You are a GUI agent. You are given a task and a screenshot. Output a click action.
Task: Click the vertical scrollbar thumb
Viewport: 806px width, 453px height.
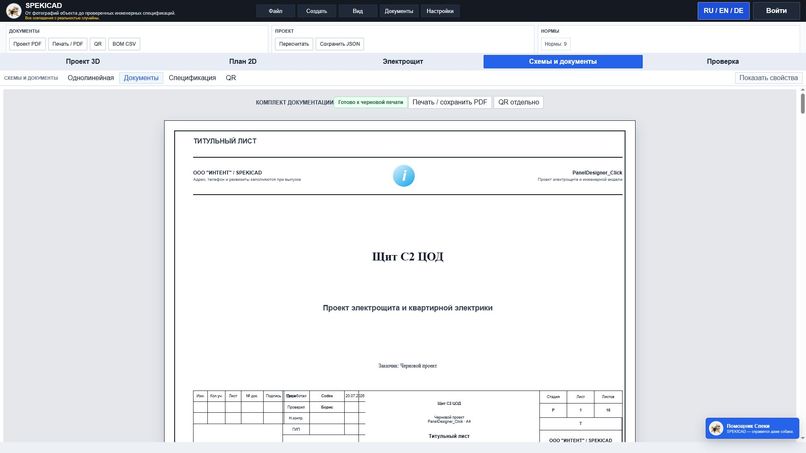802,102
